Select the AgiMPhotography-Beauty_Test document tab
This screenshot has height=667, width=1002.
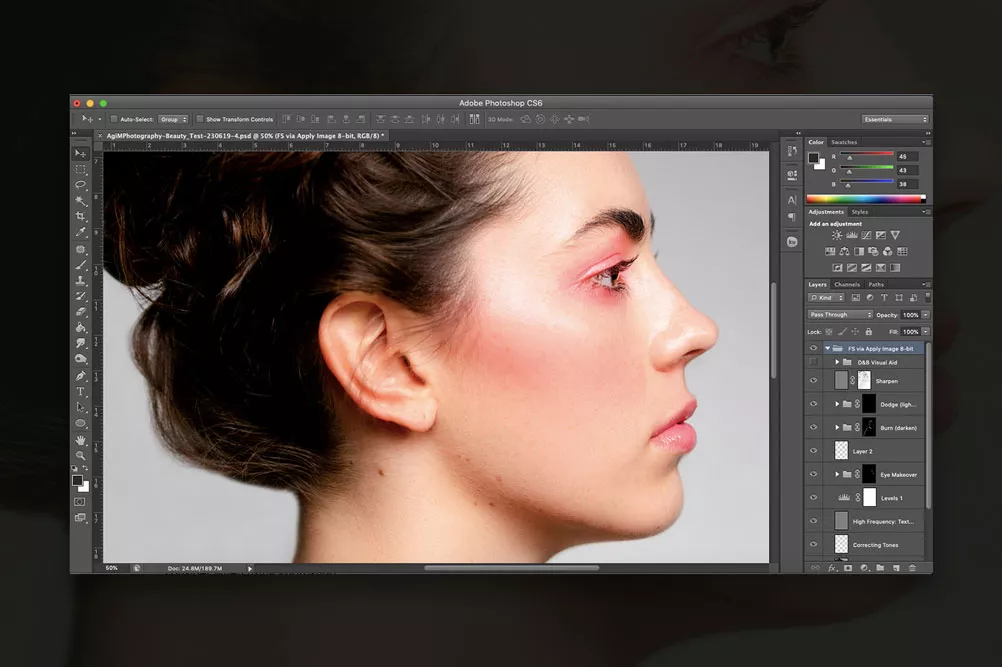pyautogui.click(x=245, y=135)
